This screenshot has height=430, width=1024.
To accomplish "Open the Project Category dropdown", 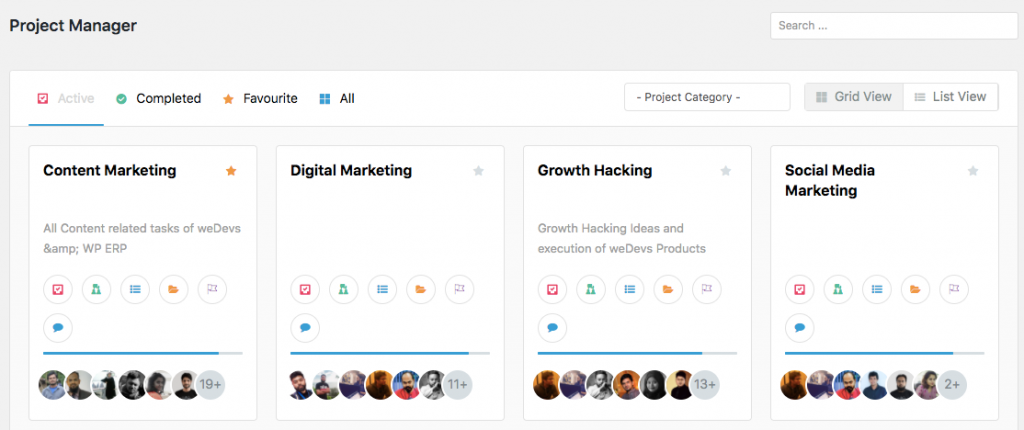I will coord(707,97).
